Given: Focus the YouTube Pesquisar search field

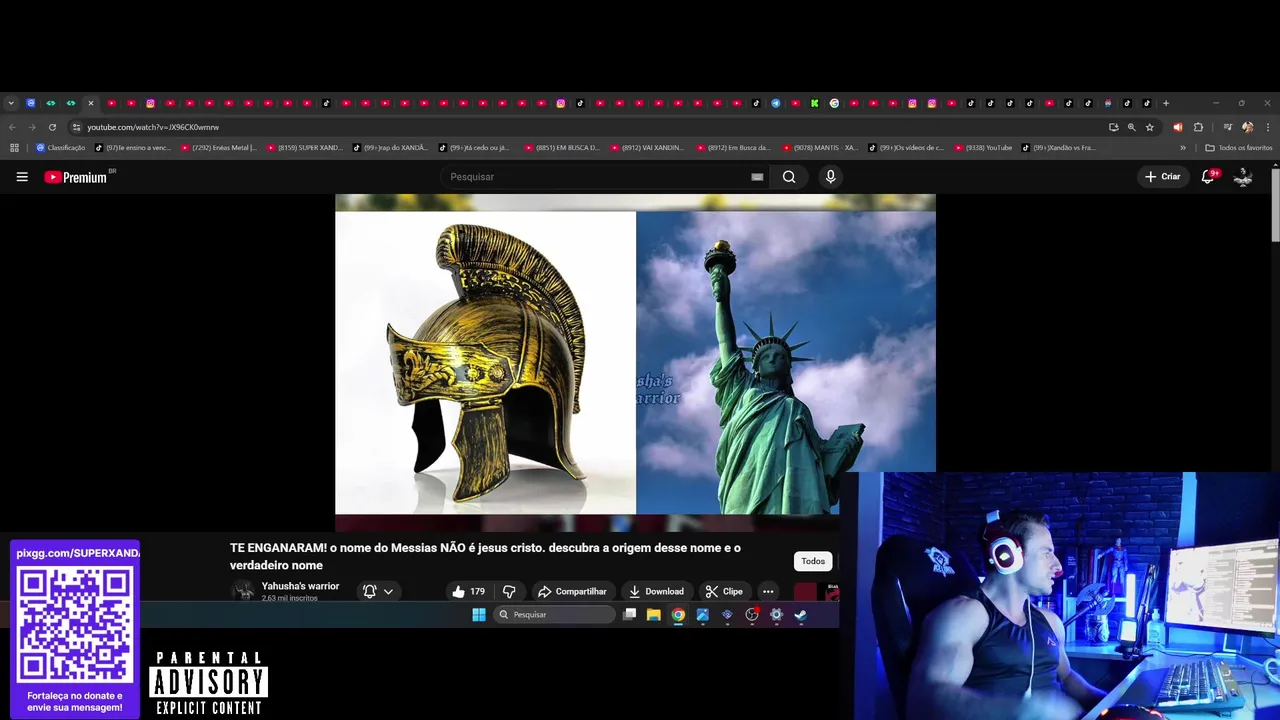Looking at the screenshot, I should point(595,177).
